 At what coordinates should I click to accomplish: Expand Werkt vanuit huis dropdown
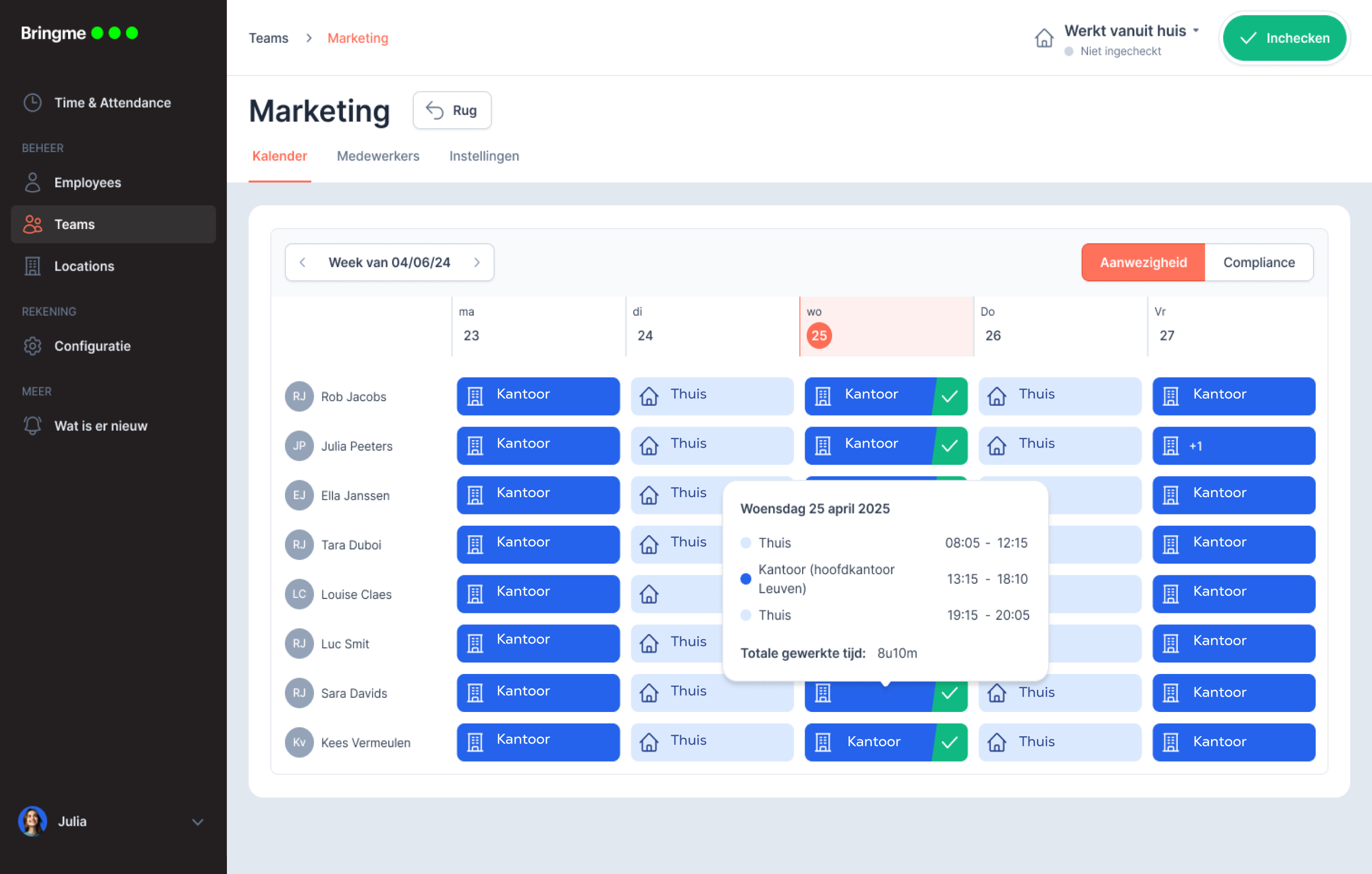pos(1131,31)
